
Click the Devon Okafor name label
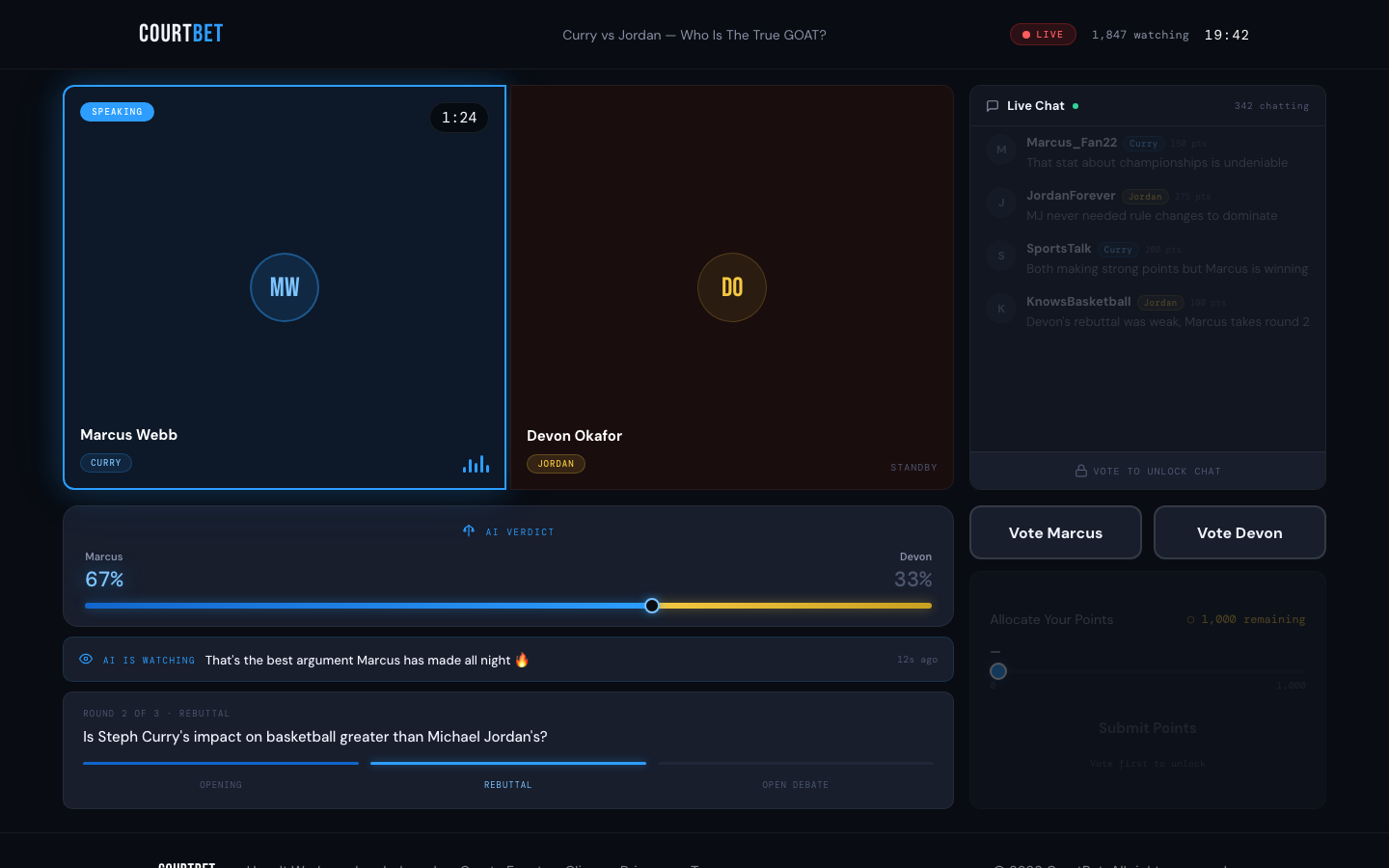pyautogui.click(x=574, y=436)
